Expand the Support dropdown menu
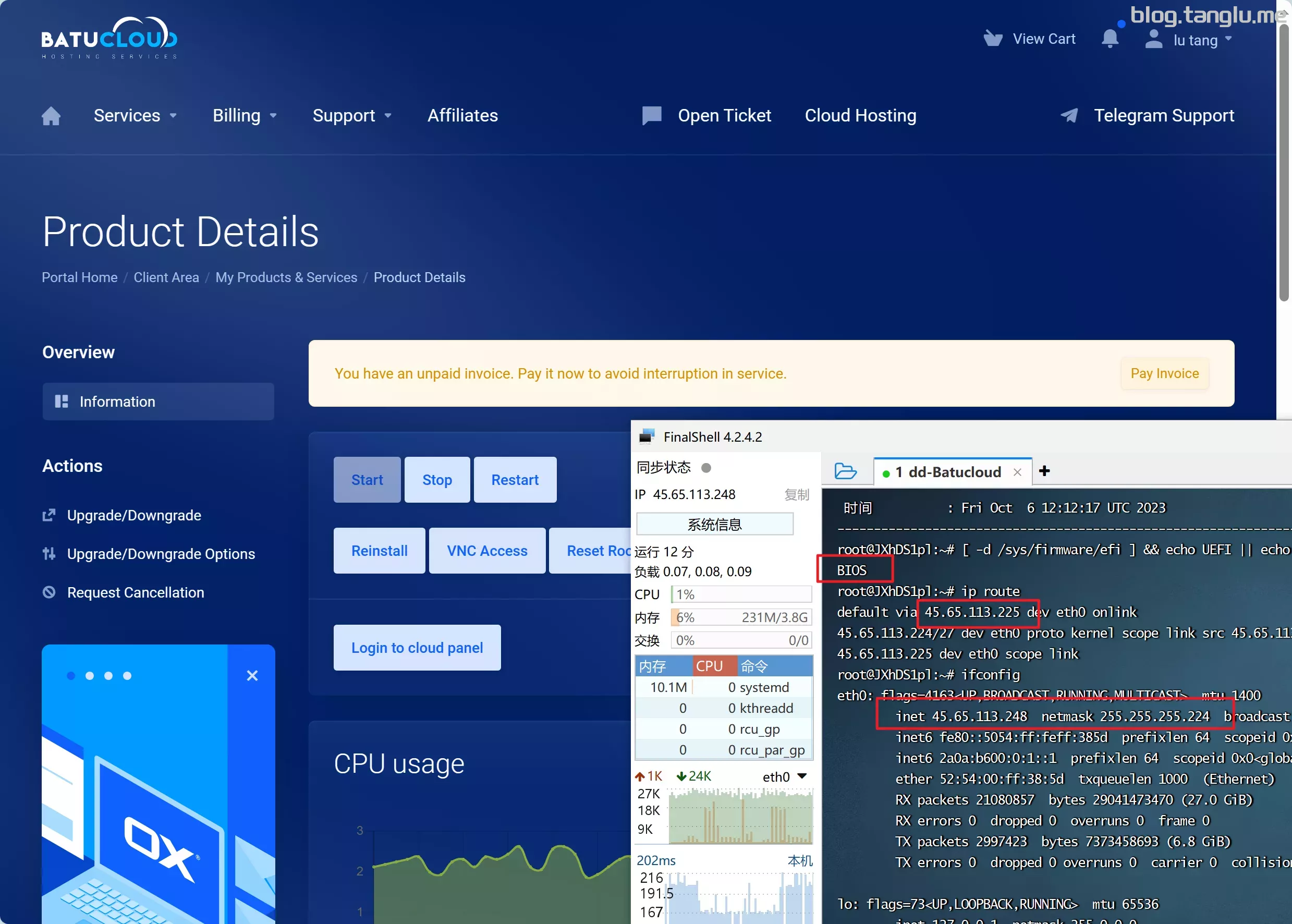Image resolution: width=1292 pixels, height=924 pixels. [352, 116]
